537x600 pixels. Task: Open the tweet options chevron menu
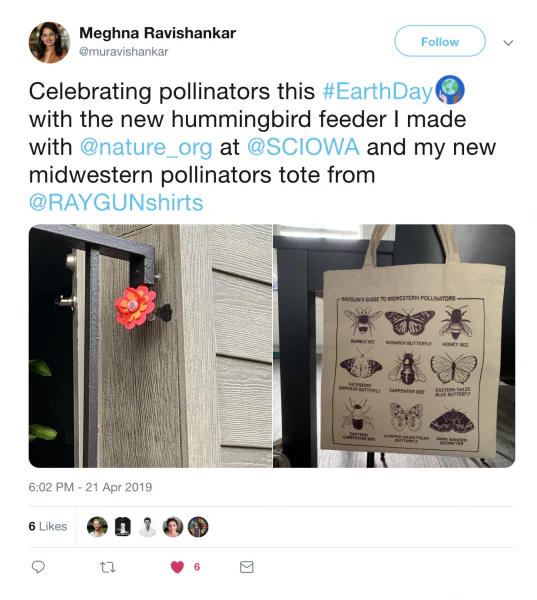[x=508, y=42]
